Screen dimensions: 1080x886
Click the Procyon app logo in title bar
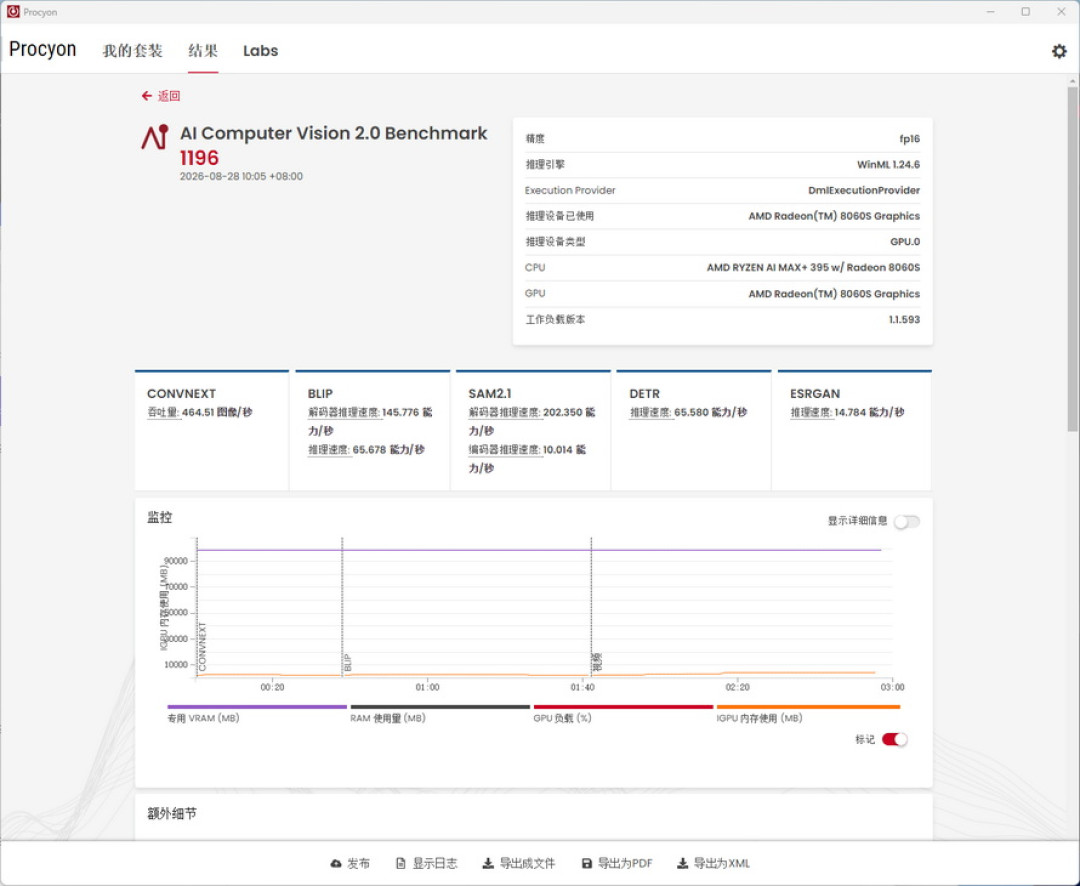13,12
